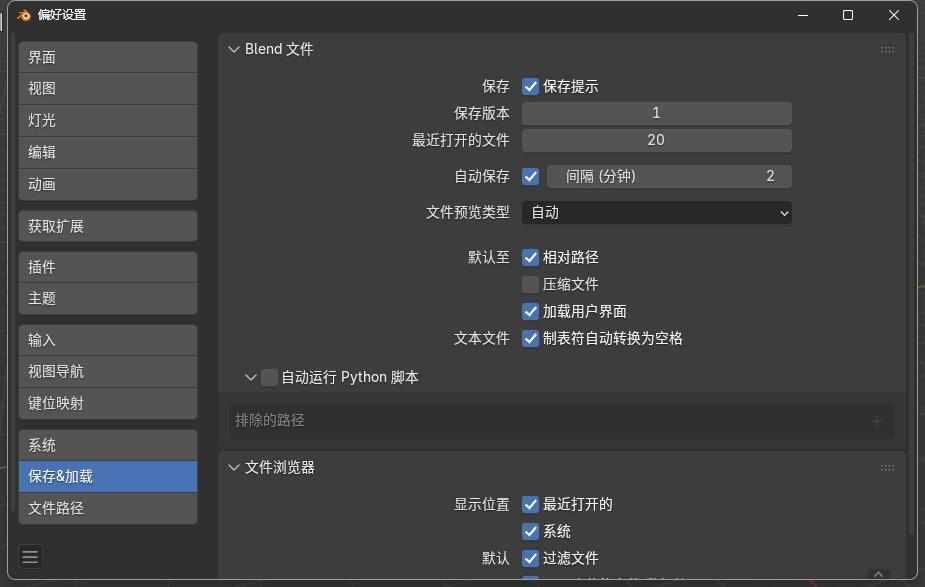The image size is (925, 587).
Task: Collapse the 自动运行 Python 脚本 subpanel chevron
Action: [x=251, y=378]
